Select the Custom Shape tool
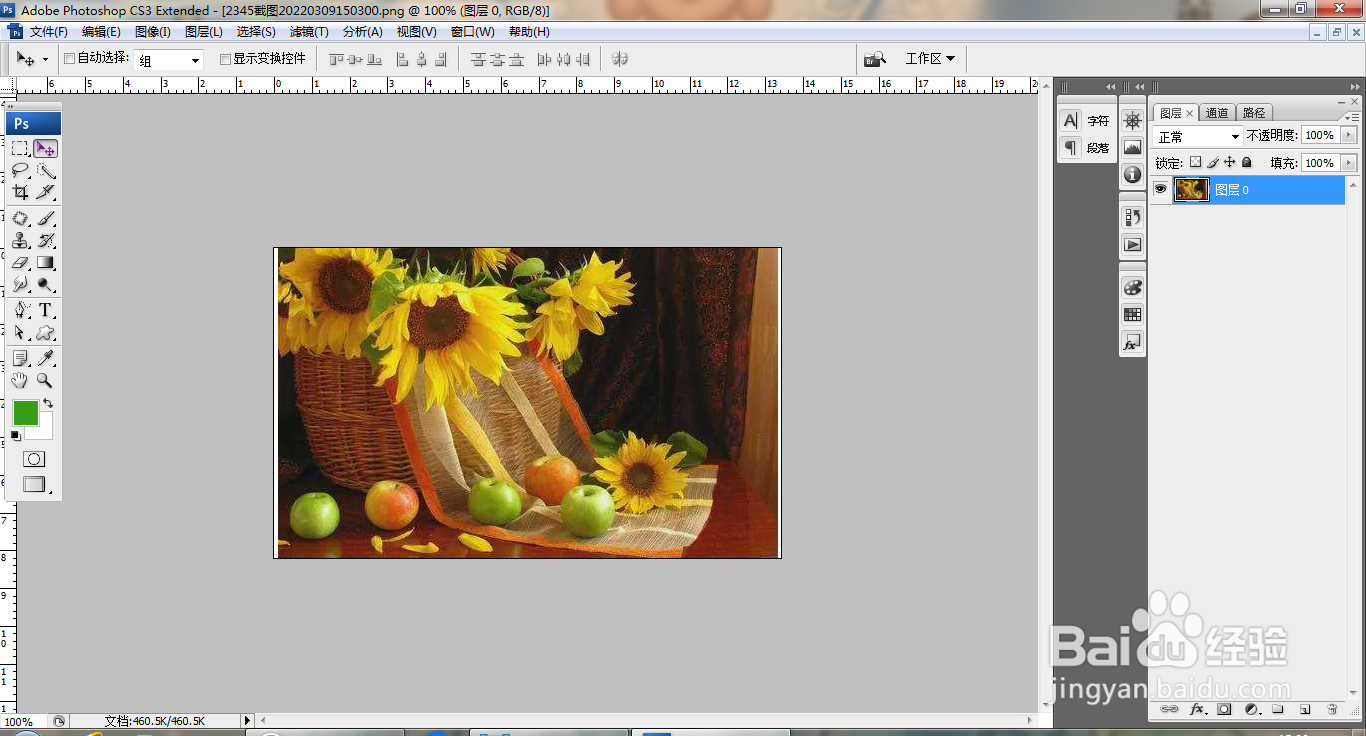This screenshot has height=736, width=1366. coord(46,332)
